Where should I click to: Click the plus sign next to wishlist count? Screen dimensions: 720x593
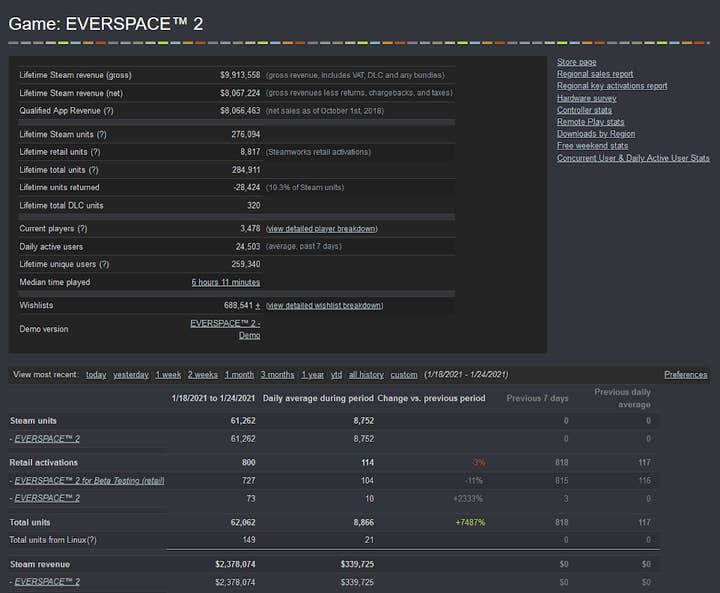pos(258,305)
